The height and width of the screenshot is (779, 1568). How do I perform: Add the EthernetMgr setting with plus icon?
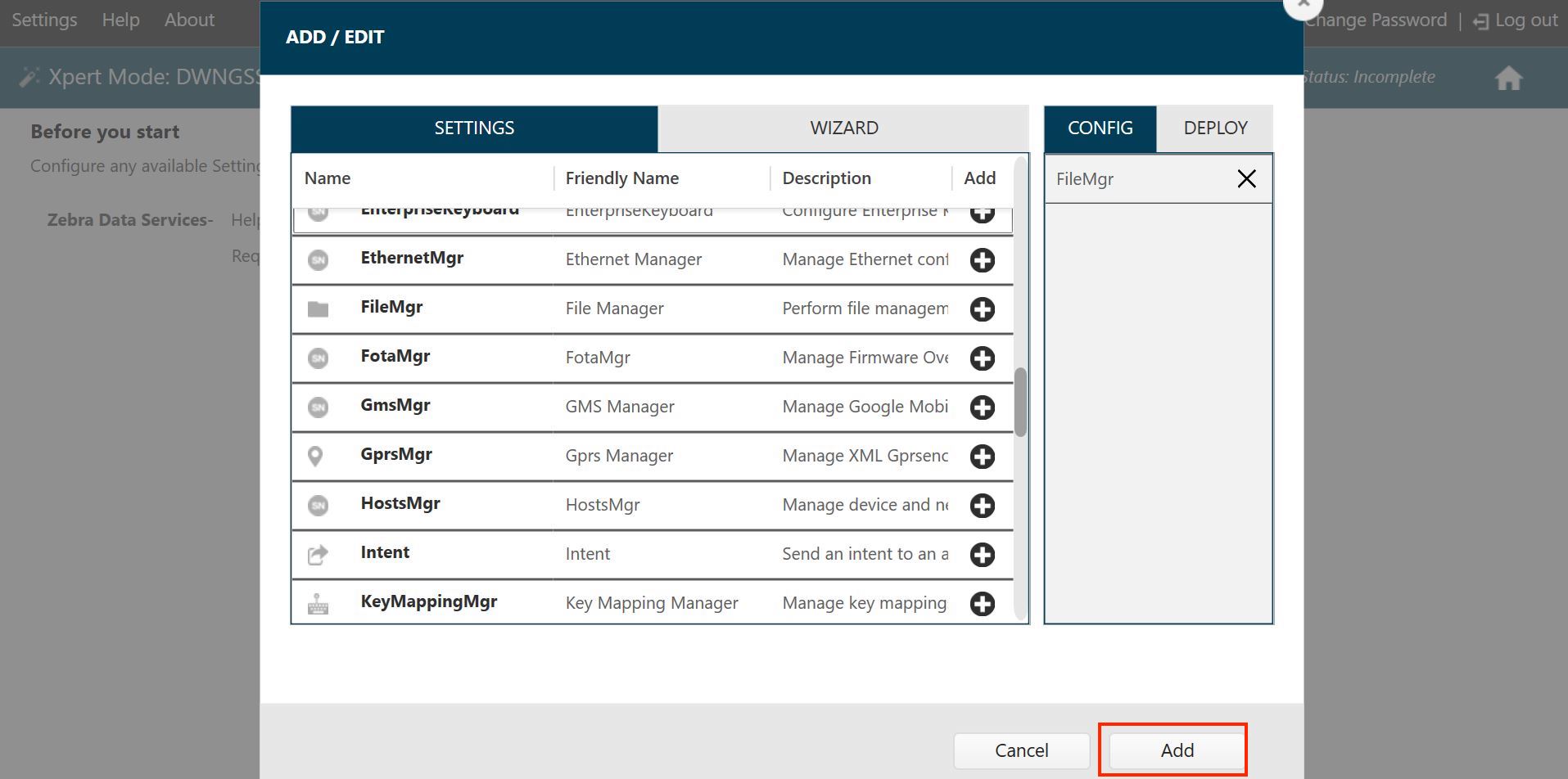tap(982, 260)
